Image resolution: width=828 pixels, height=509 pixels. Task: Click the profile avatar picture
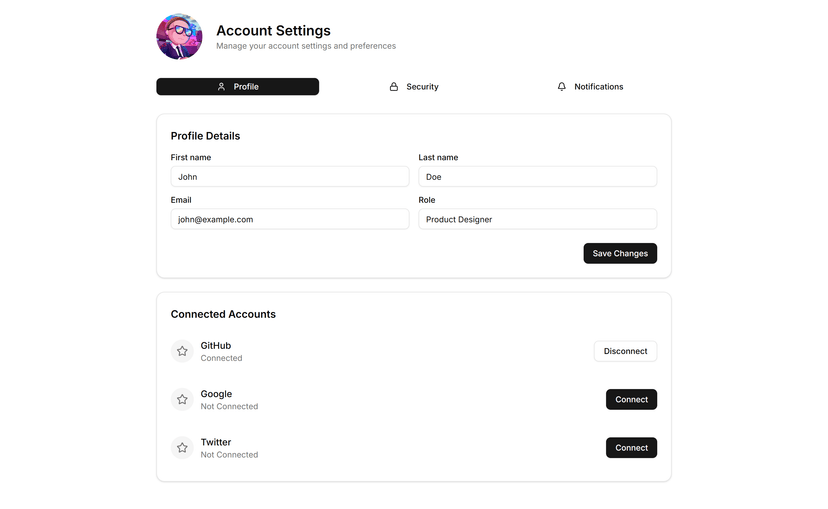click(179, 36)
